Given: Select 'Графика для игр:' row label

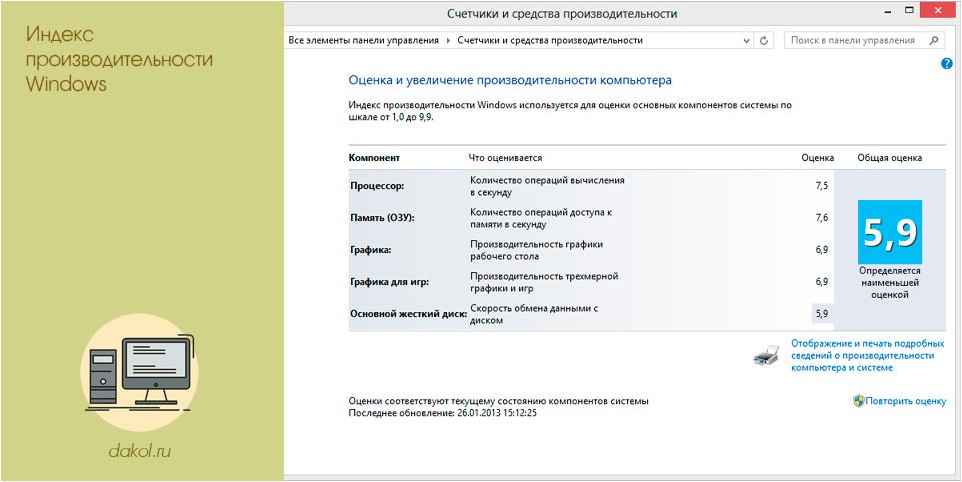Looking at the screenshot, I should 390,282.
